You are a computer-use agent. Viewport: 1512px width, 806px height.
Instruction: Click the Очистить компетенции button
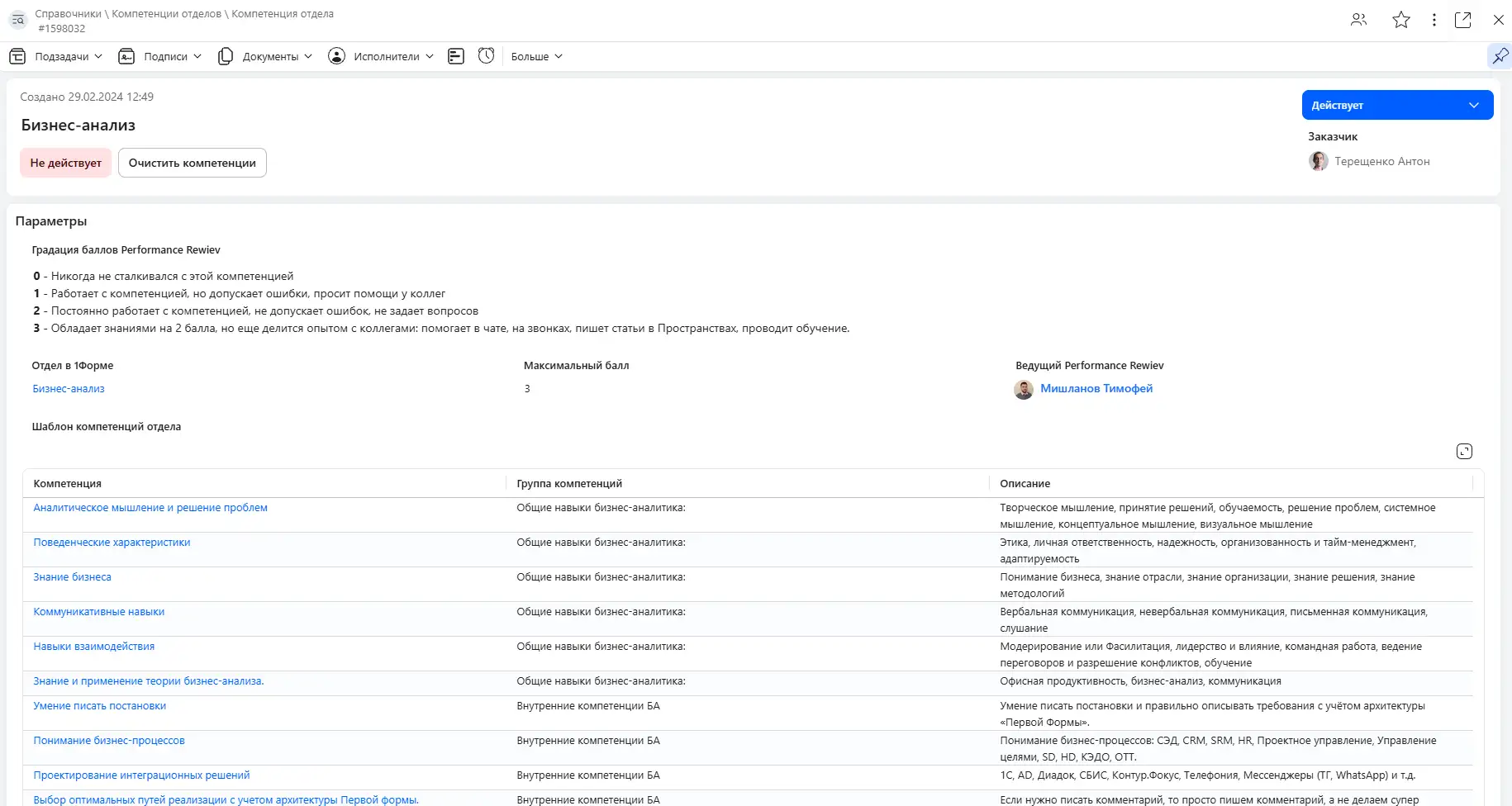(x=193, y=163)
